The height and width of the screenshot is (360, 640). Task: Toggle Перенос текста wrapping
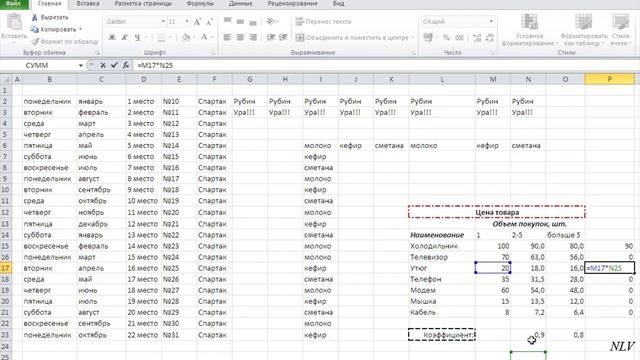click(x=323, y=22)
